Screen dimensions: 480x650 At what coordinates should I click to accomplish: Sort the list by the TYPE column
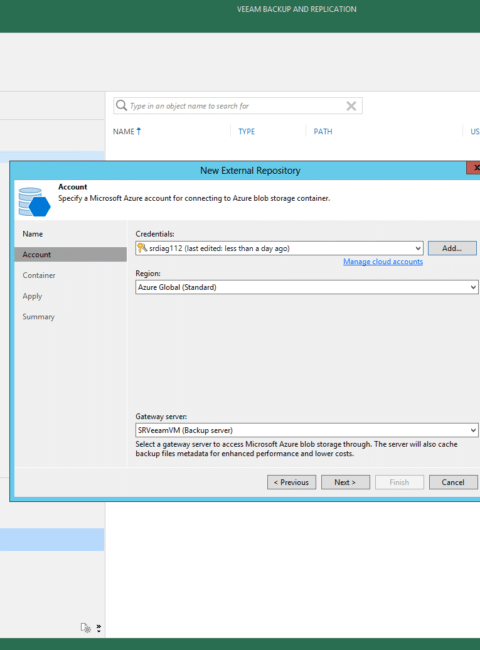click(247, 131)
